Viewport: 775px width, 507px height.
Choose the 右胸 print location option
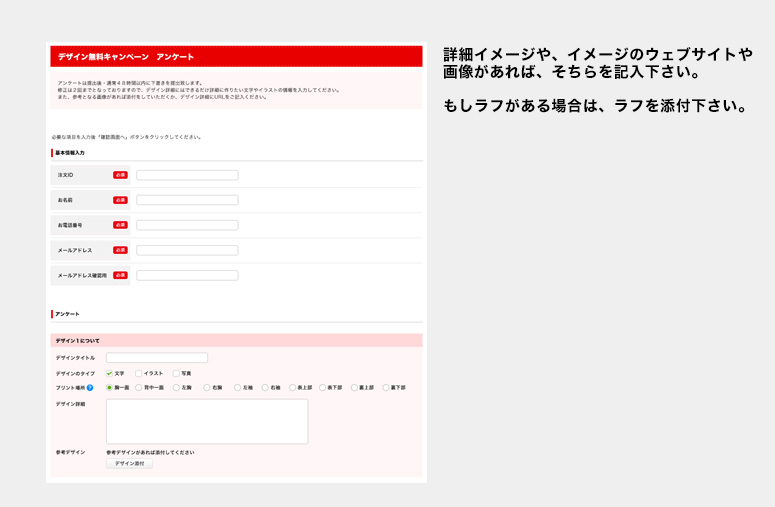[x=206, y=387]
